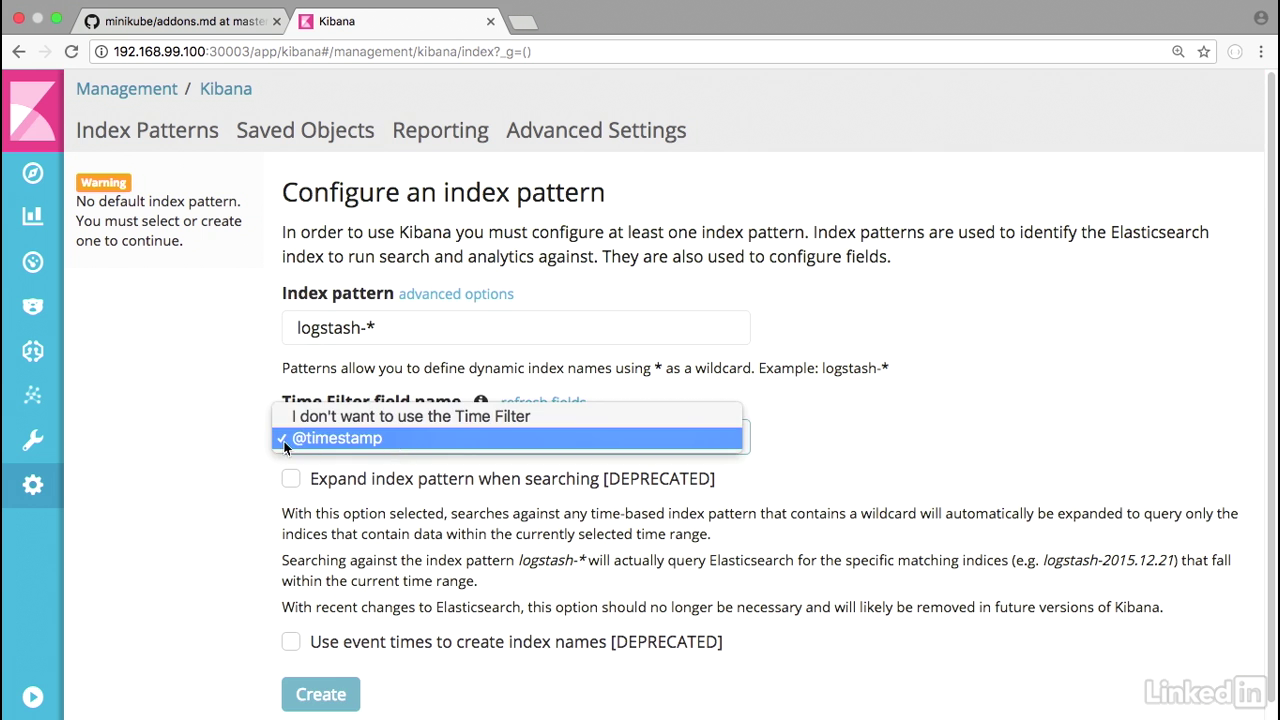Open Dev Tools wrench icon
This screenshot has height=720, width=1280.
[33, 440]
